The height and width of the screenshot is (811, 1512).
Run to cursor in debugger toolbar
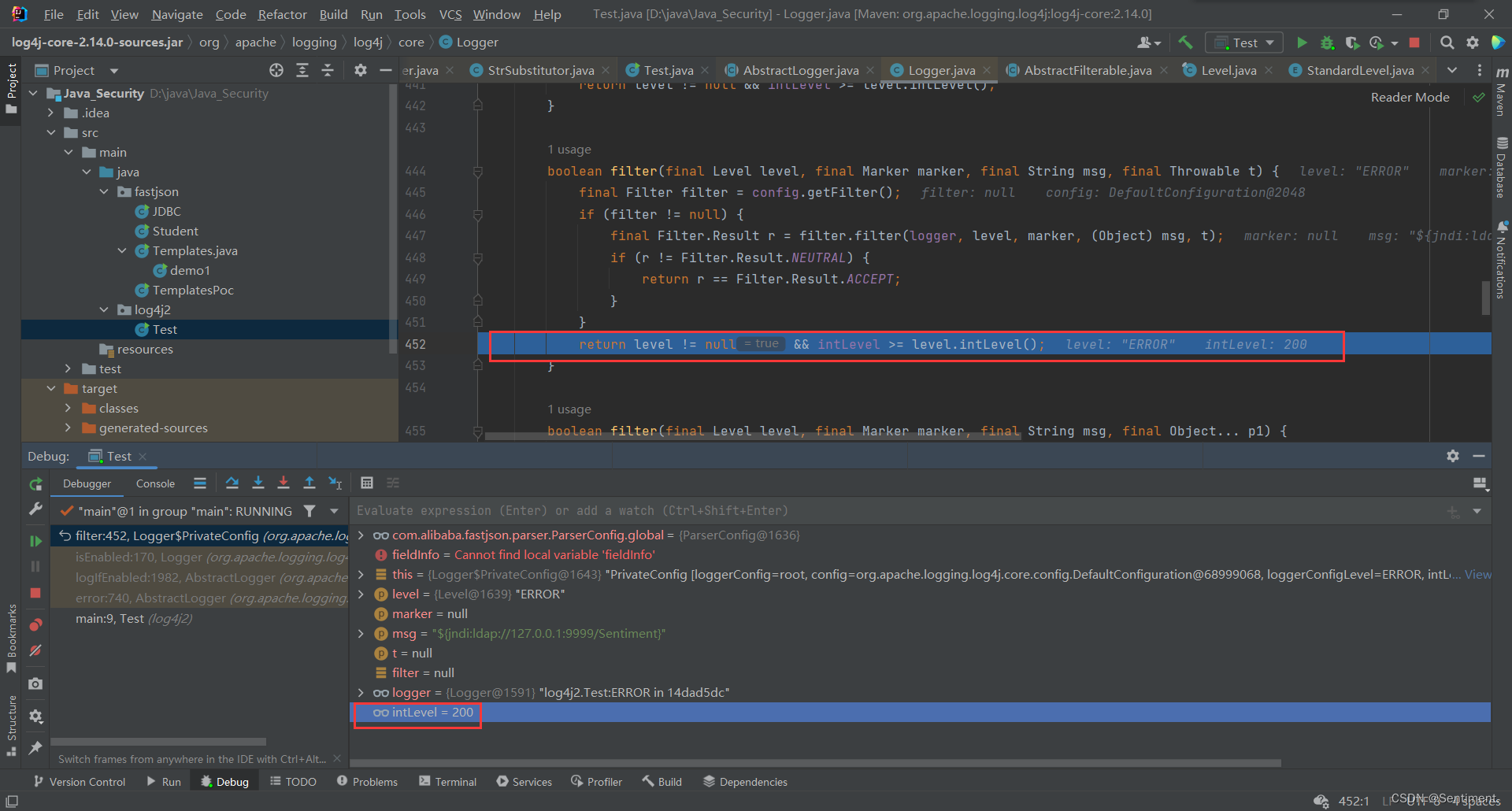click(335, 483)
